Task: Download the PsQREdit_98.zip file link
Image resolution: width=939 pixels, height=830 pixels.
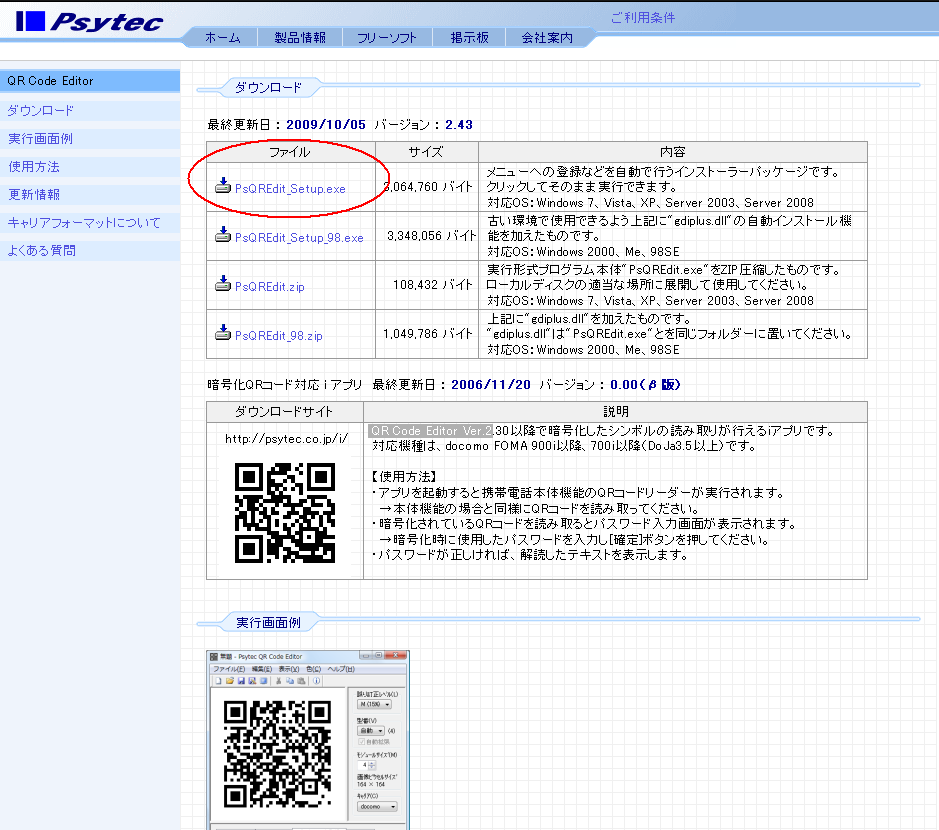Action: pyautogui.click(x=278, y=336)
